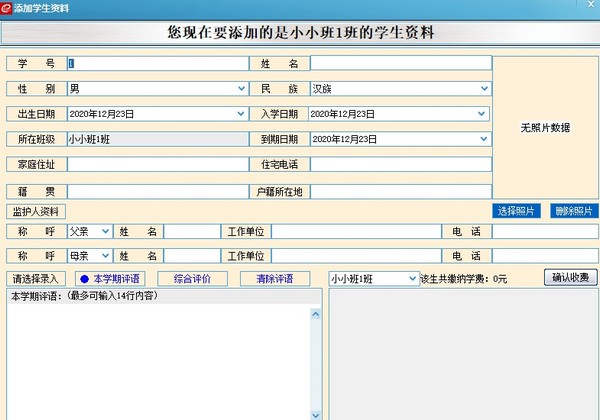Focus the 学号 input field
This screenshot has width=600, height=420.
(157, 63)
